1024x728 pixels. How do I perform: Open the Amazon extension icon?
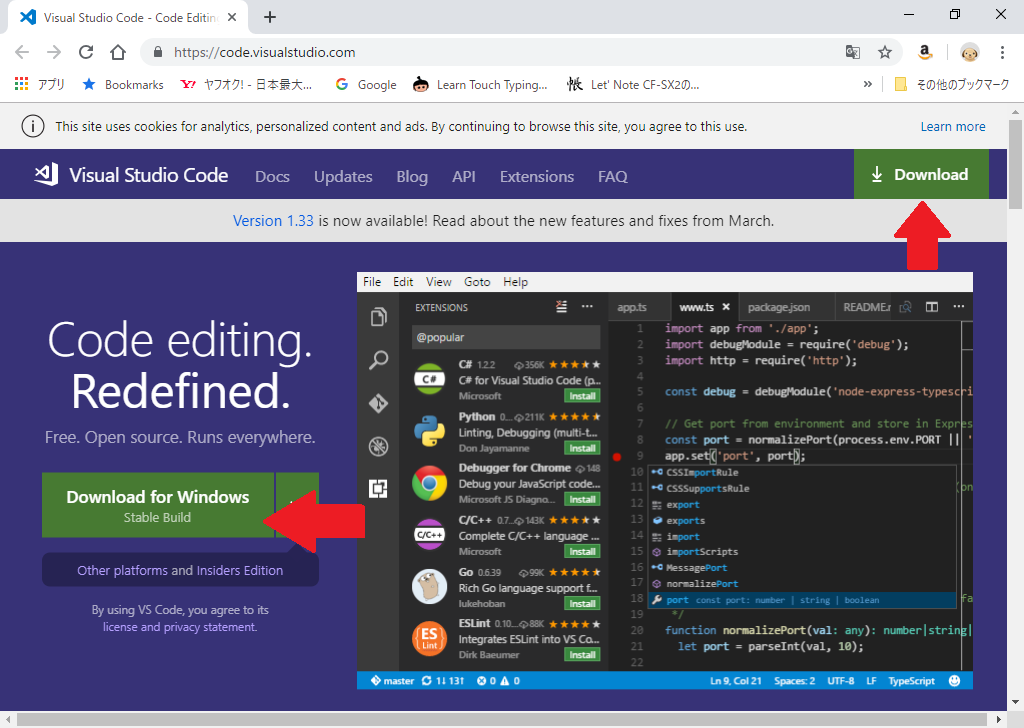click(x=924, y=52)
